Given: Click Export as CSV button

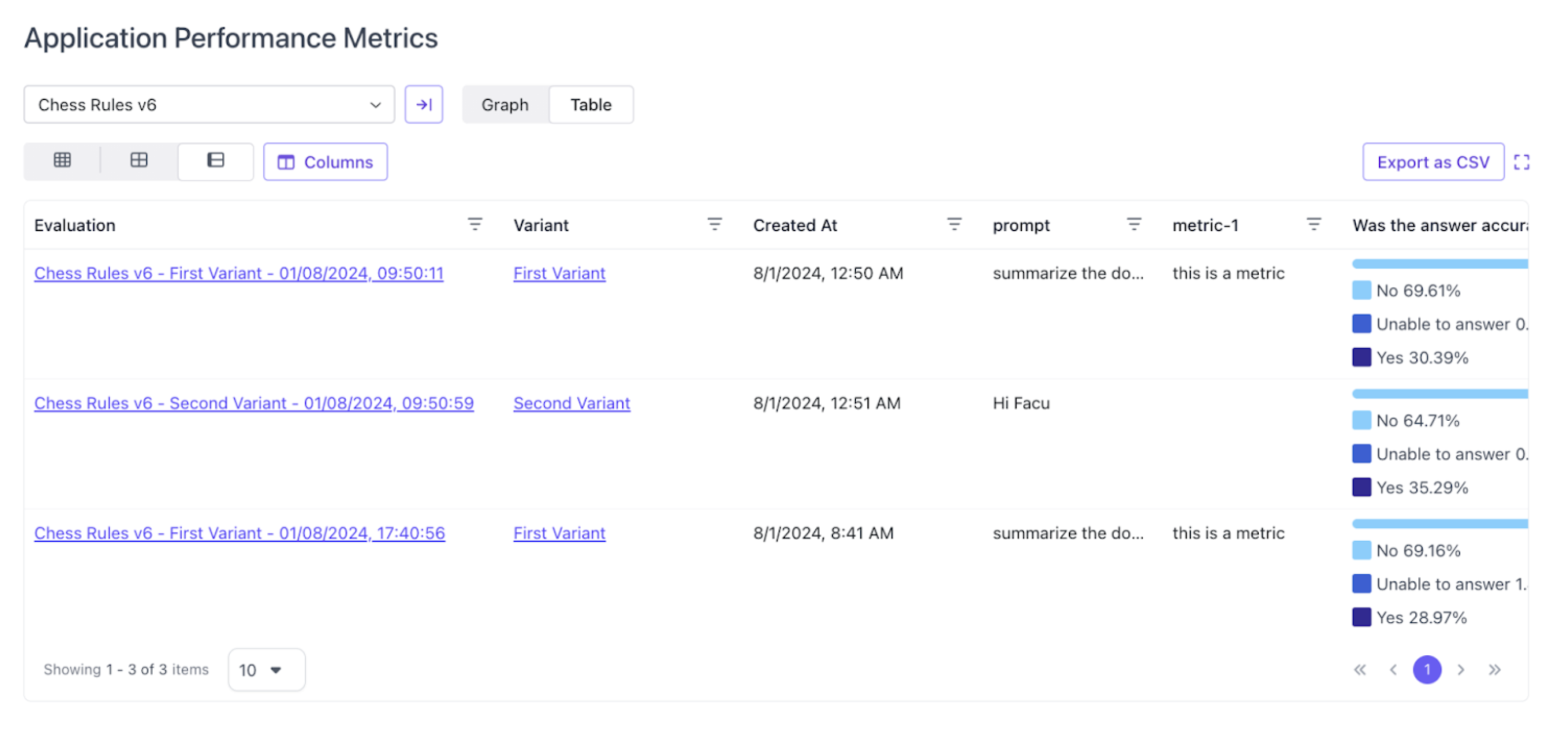Looking at the screenshot, I should (x=1433, y=162).
